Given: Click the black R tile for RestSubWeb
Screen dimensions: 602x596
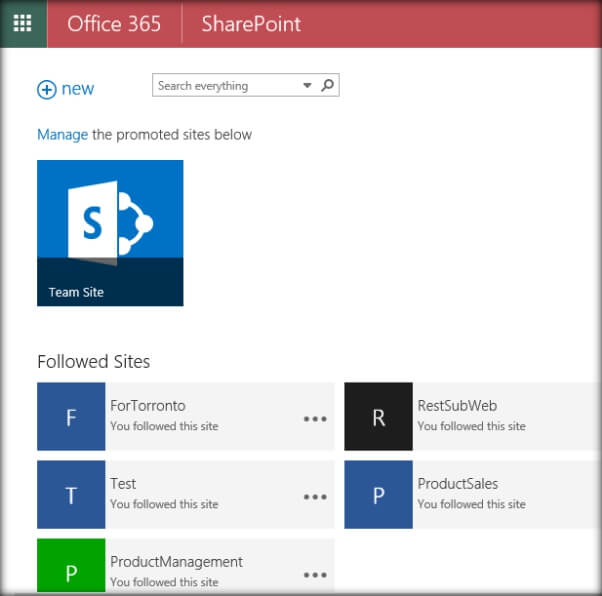Looking at the screenshot, I should tap(379, 416).
